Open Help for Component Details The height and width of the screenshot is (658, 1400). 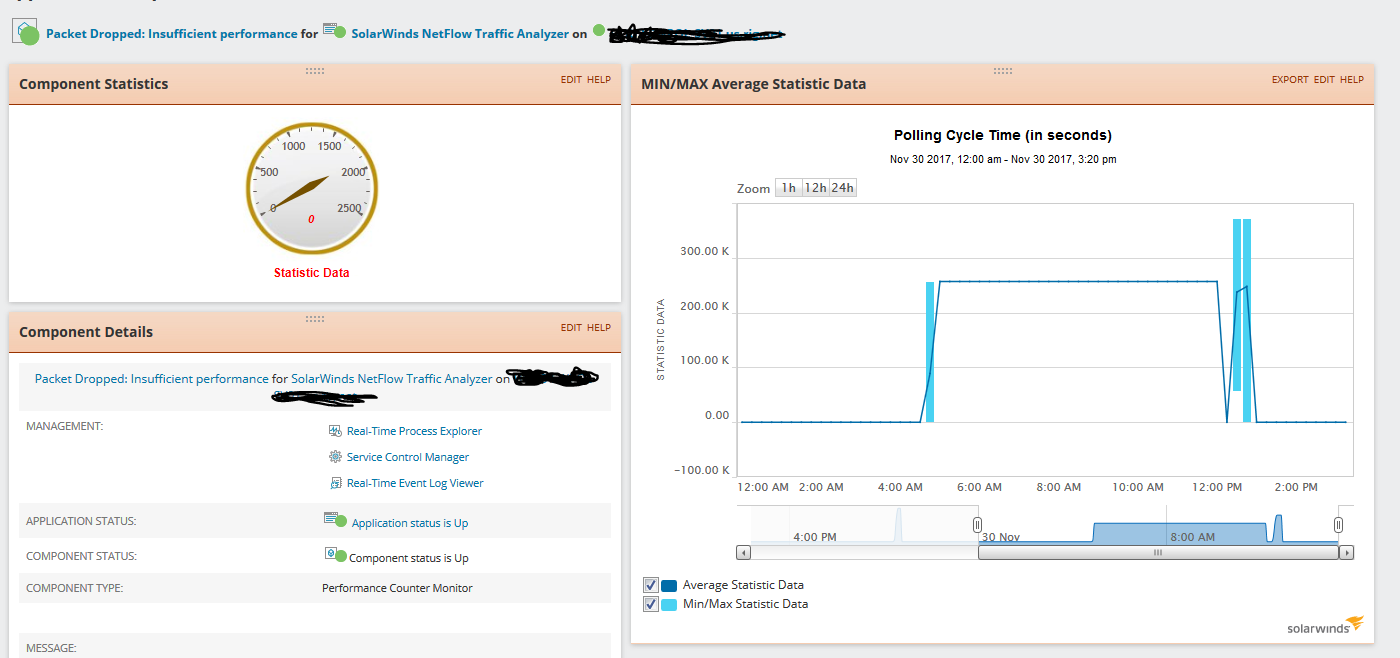point(599,328)
